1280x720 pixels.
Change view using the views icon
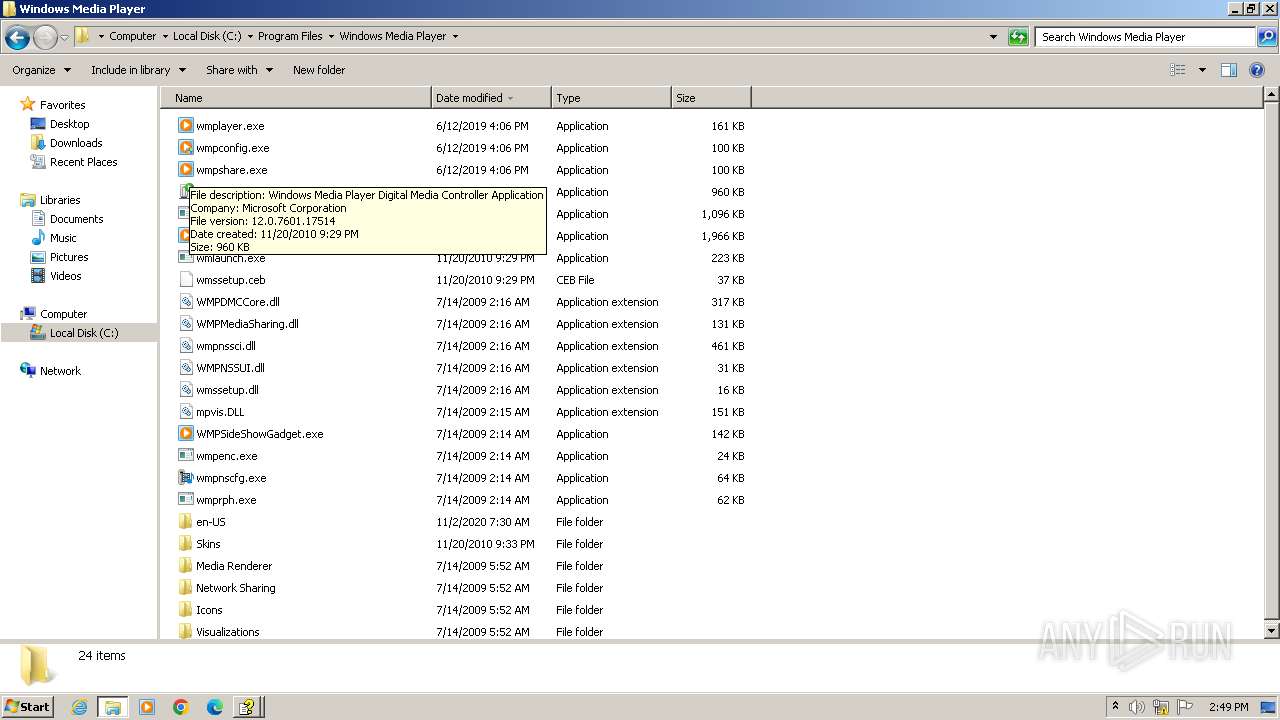pos(1178,70)
